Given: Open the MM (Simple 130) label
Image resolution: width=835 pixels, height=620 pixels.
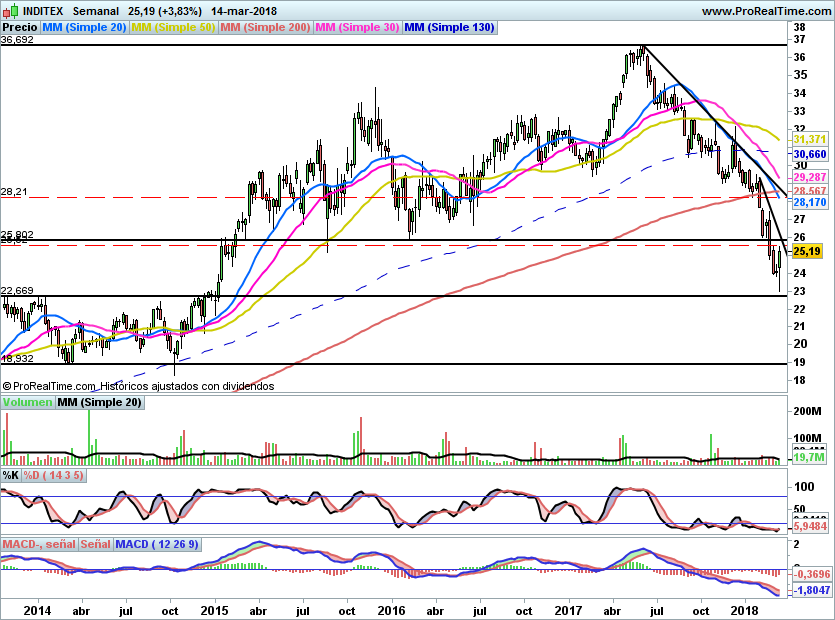Looking at the screenshot, I should pyautogui.click(x=450, y=27).
